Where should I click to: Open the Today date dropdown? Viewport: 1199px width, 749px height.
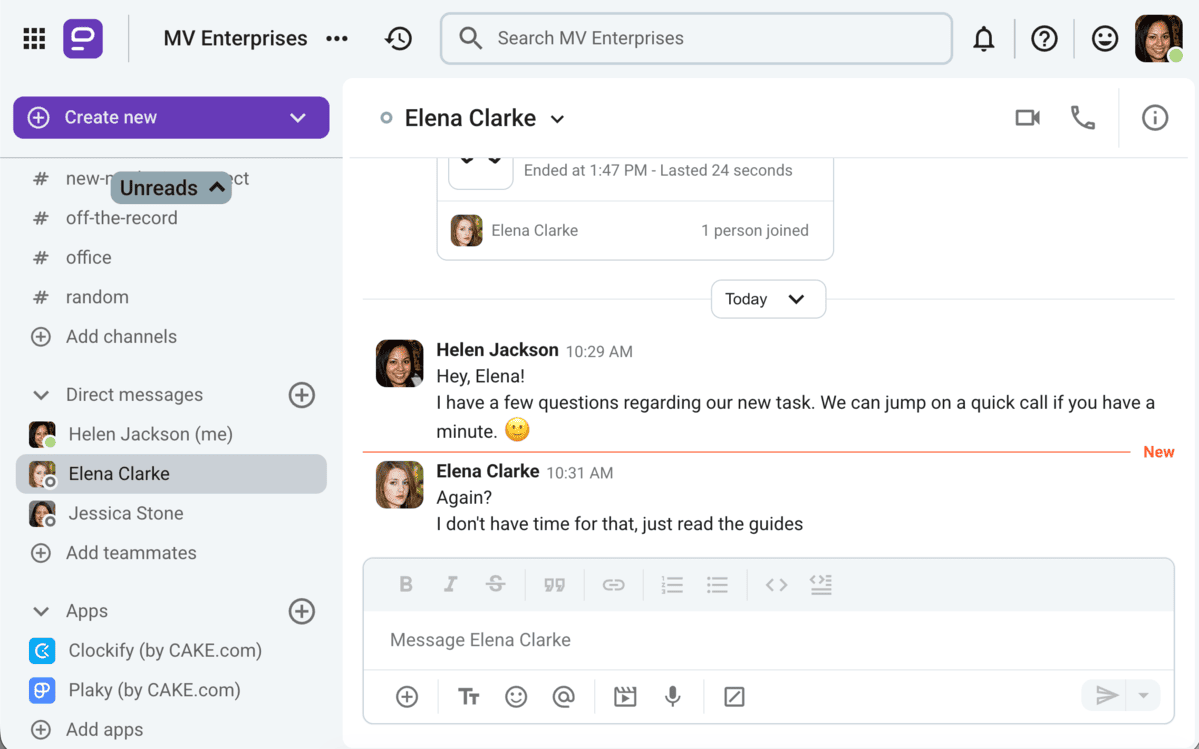[767, 299]
